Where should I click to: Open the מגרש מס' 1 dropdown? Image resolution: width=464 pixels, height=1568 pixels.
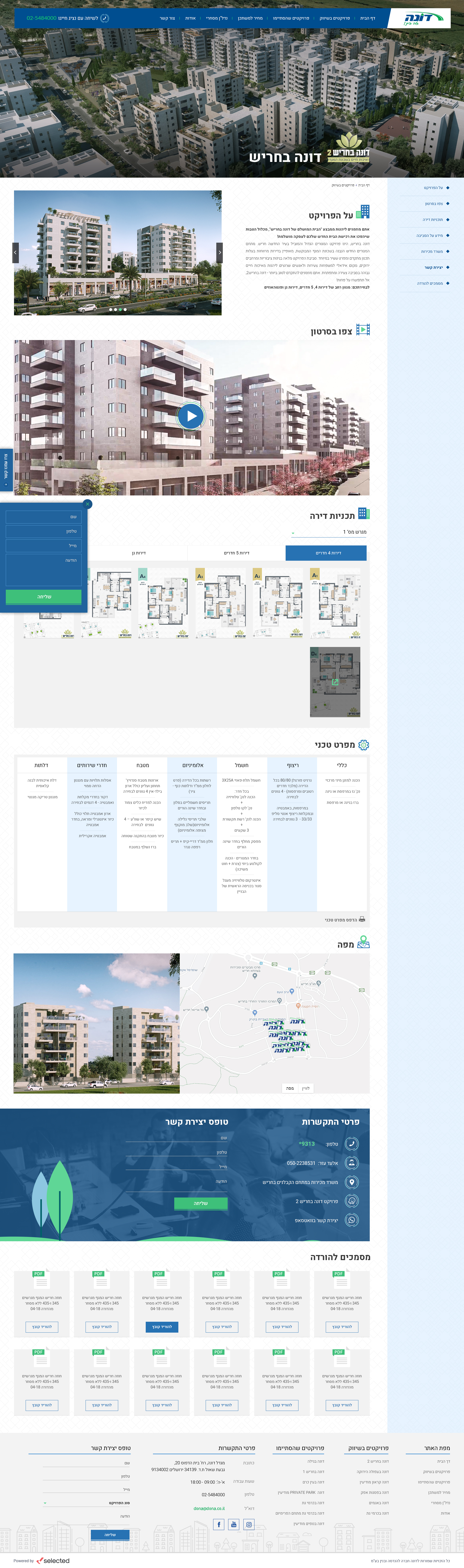329,532
